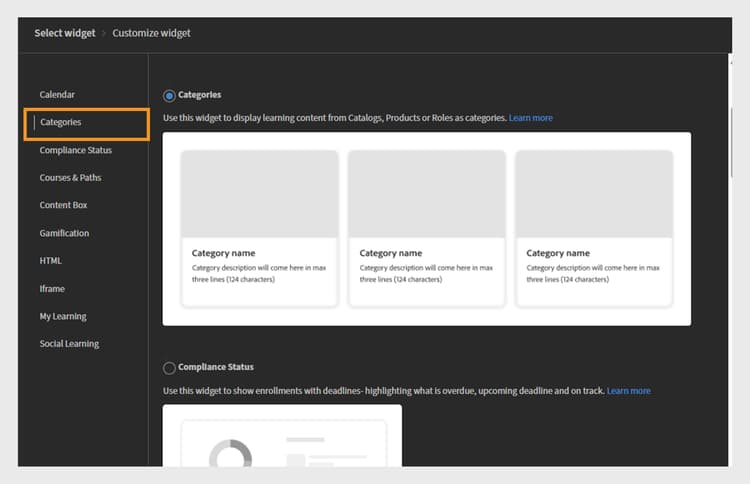Viewport: 750px width, 484px height.
Task: Open the Gamification widget option
Action: point(64,233)
